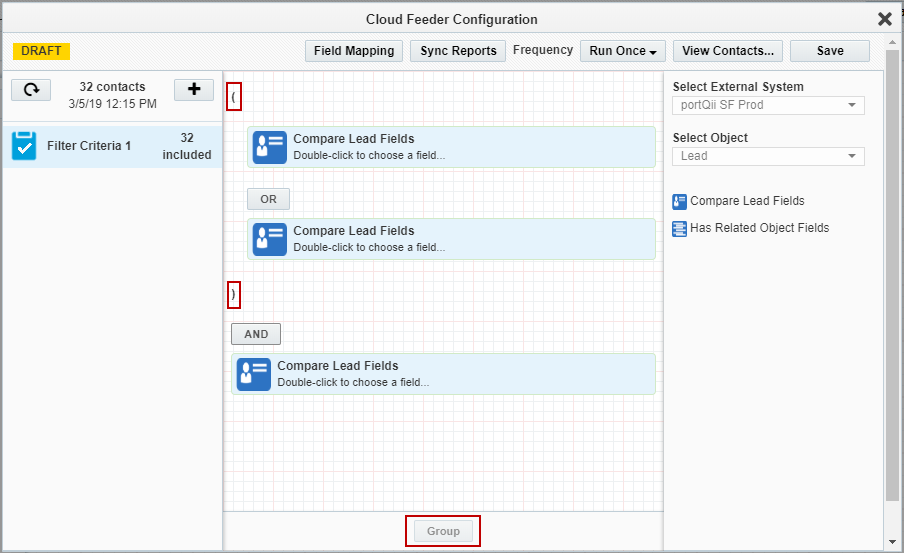Screen dimensions: 904x553
Task: Toggle the OR operator between criteria
Action: (x=268, y=199)
